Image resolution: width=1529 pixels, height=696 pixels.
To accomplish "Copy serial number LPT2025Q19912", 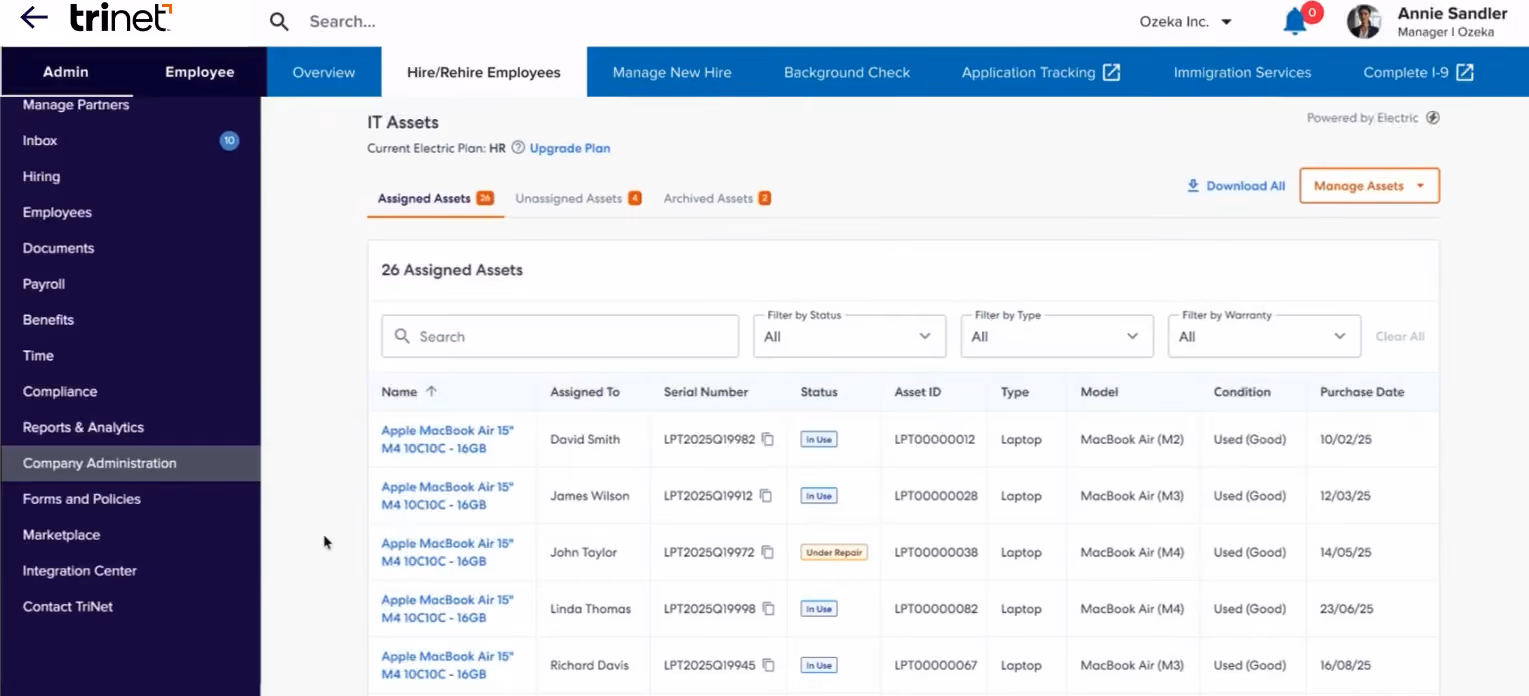I will point(765,496).
